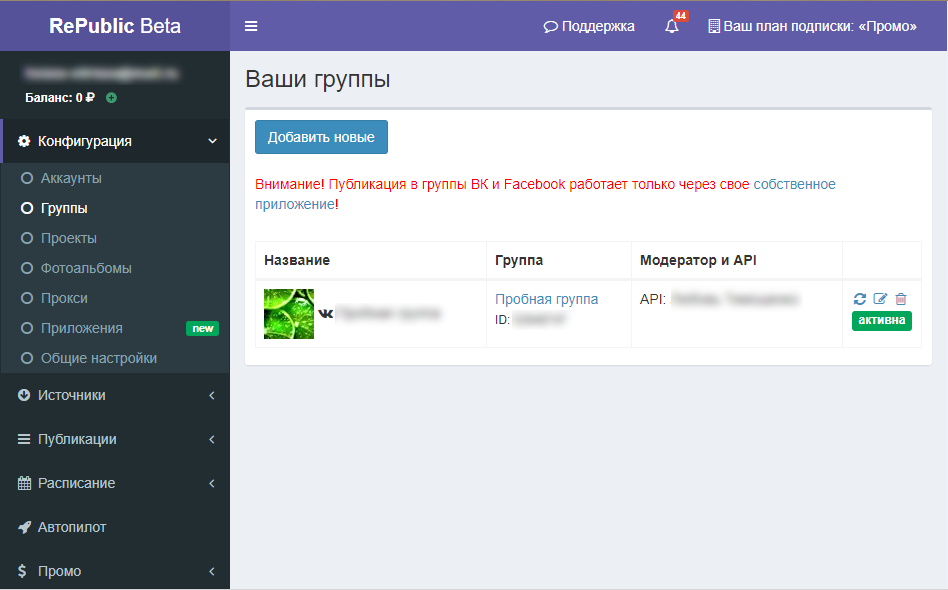
Task: Edit the Пробная группа group entry
Action: 880,299
